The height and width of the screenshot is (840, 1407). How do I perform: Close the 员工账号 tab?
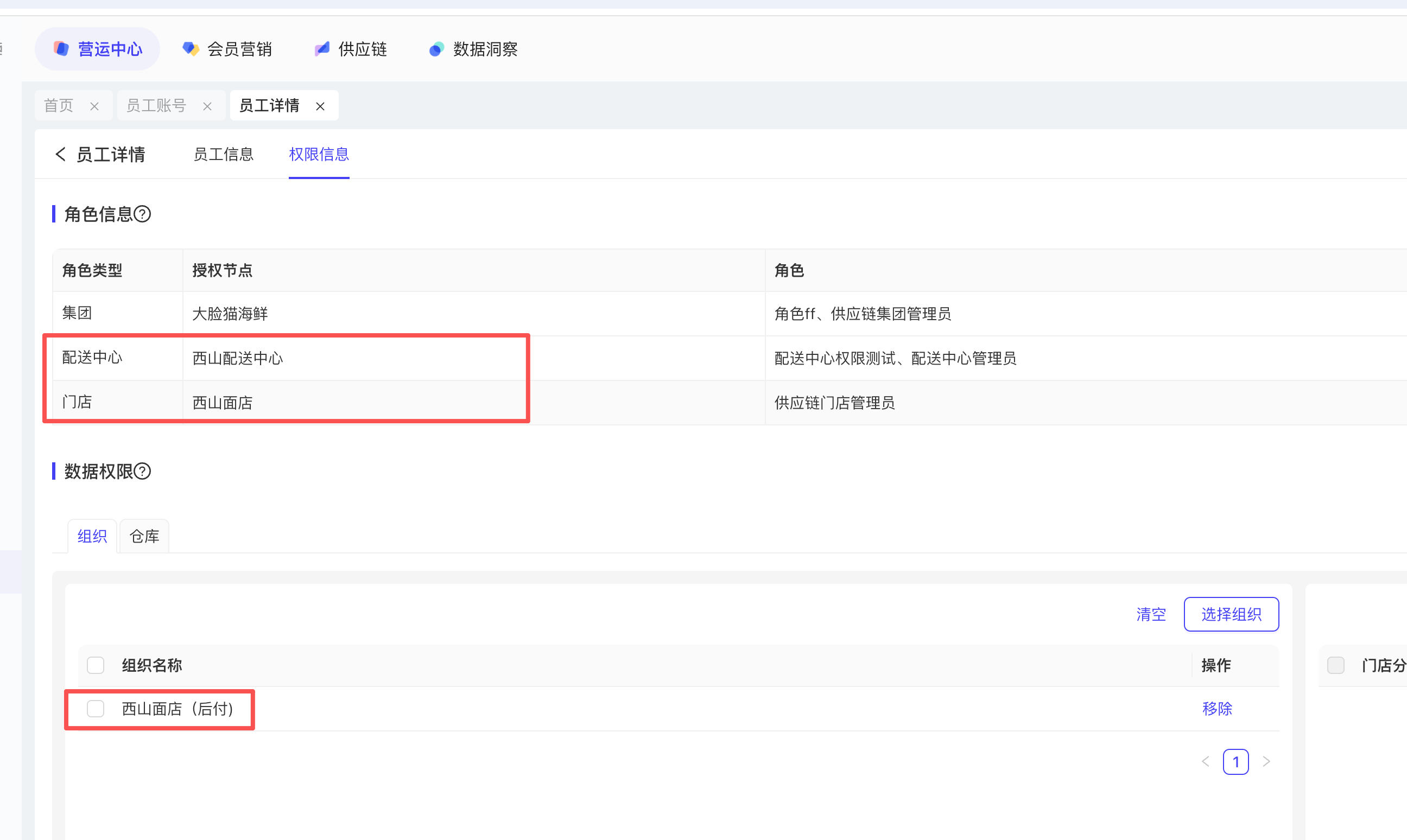[x=207, y=106]
